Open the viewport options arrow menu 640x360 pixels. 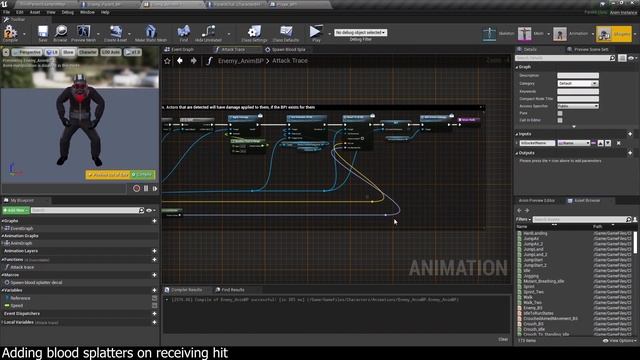[x=6, y=52]
